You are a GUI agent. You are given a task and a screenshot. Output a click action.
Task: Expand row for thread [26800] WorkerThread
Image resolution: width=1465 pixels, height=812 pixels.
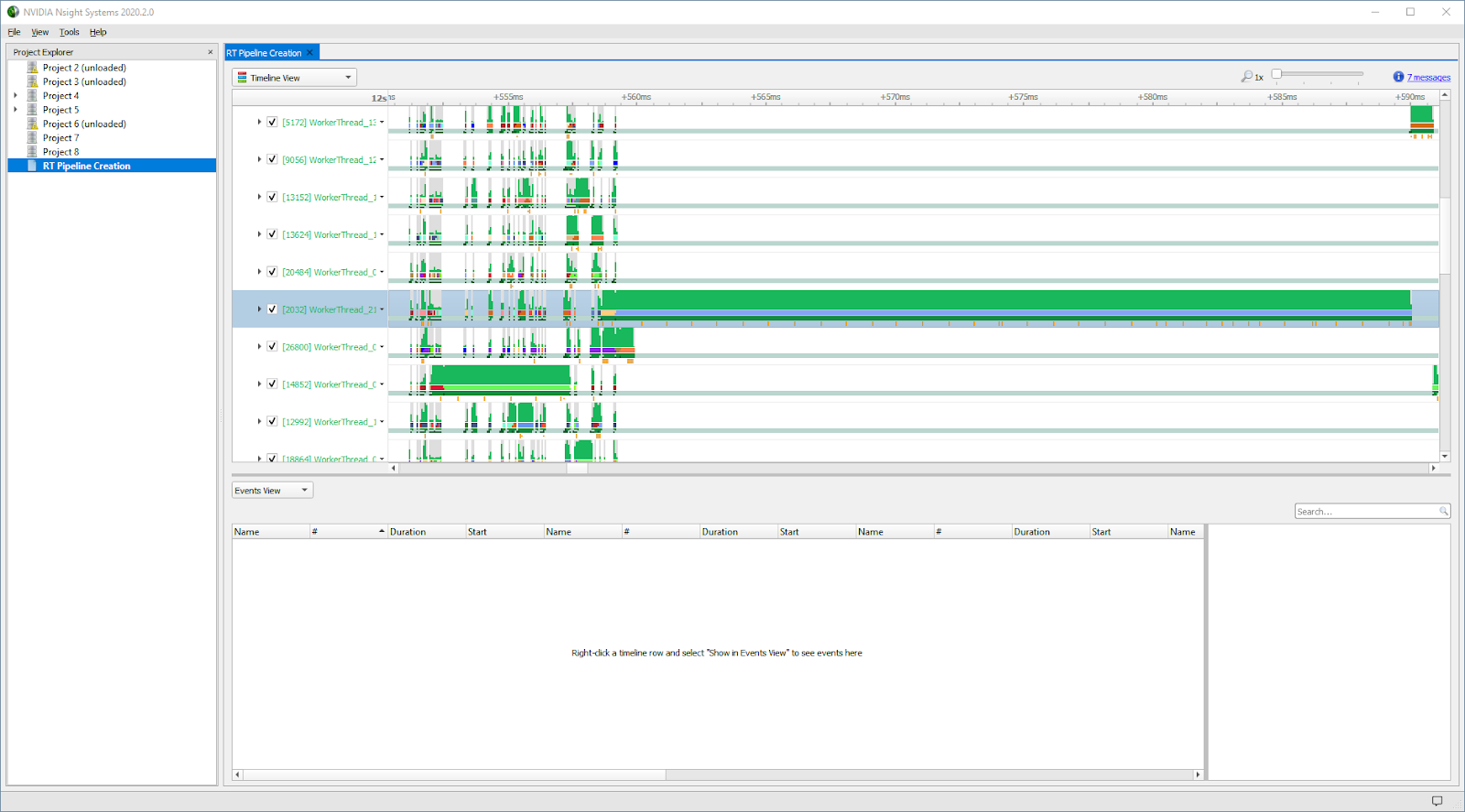(x=259, y=347)
